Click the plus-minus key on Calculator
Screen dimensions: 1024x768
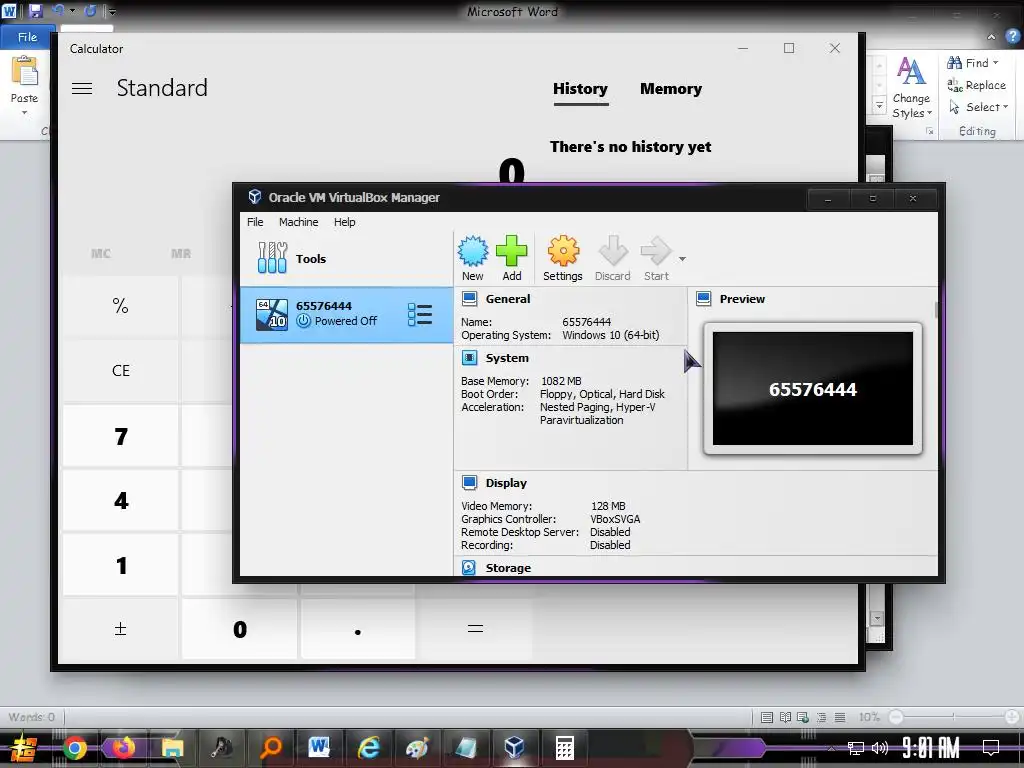(x=121, y=630)
